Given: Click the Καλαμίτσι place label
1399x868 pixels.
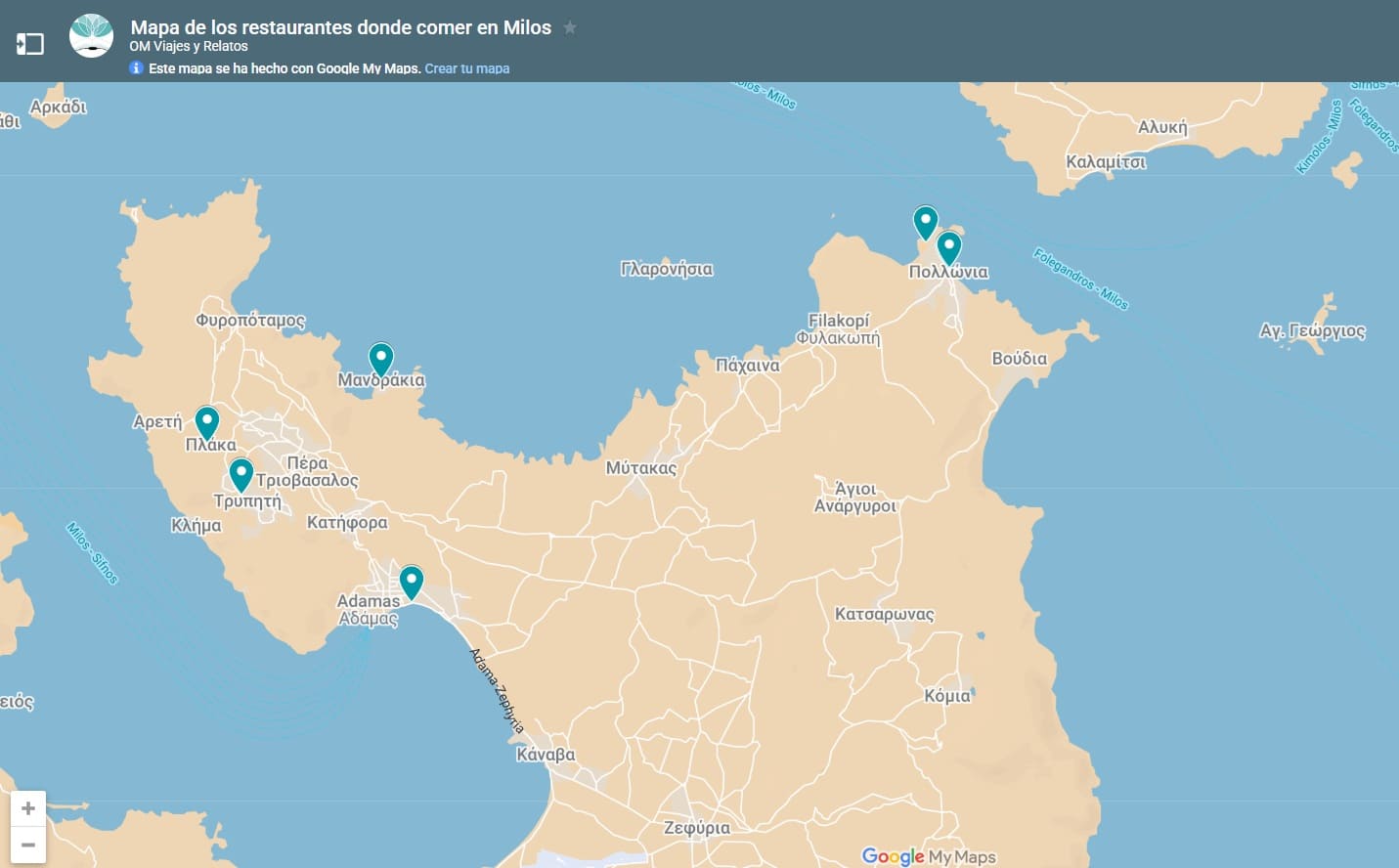Looking at the screenshot, I should coord(1106,162).
